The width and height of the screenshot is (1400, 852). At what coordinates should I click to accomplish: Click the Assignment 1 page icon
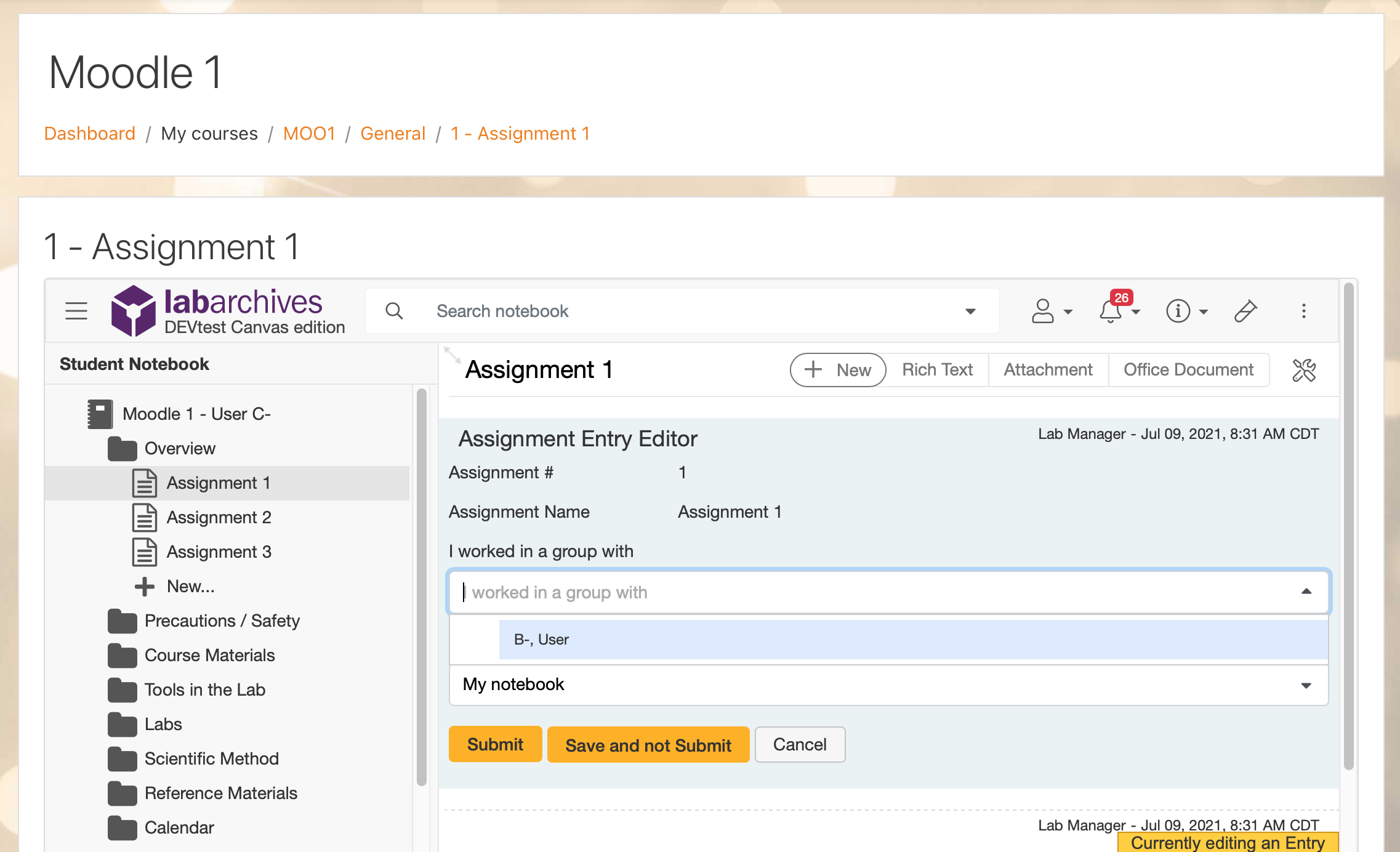coord(144,483)
